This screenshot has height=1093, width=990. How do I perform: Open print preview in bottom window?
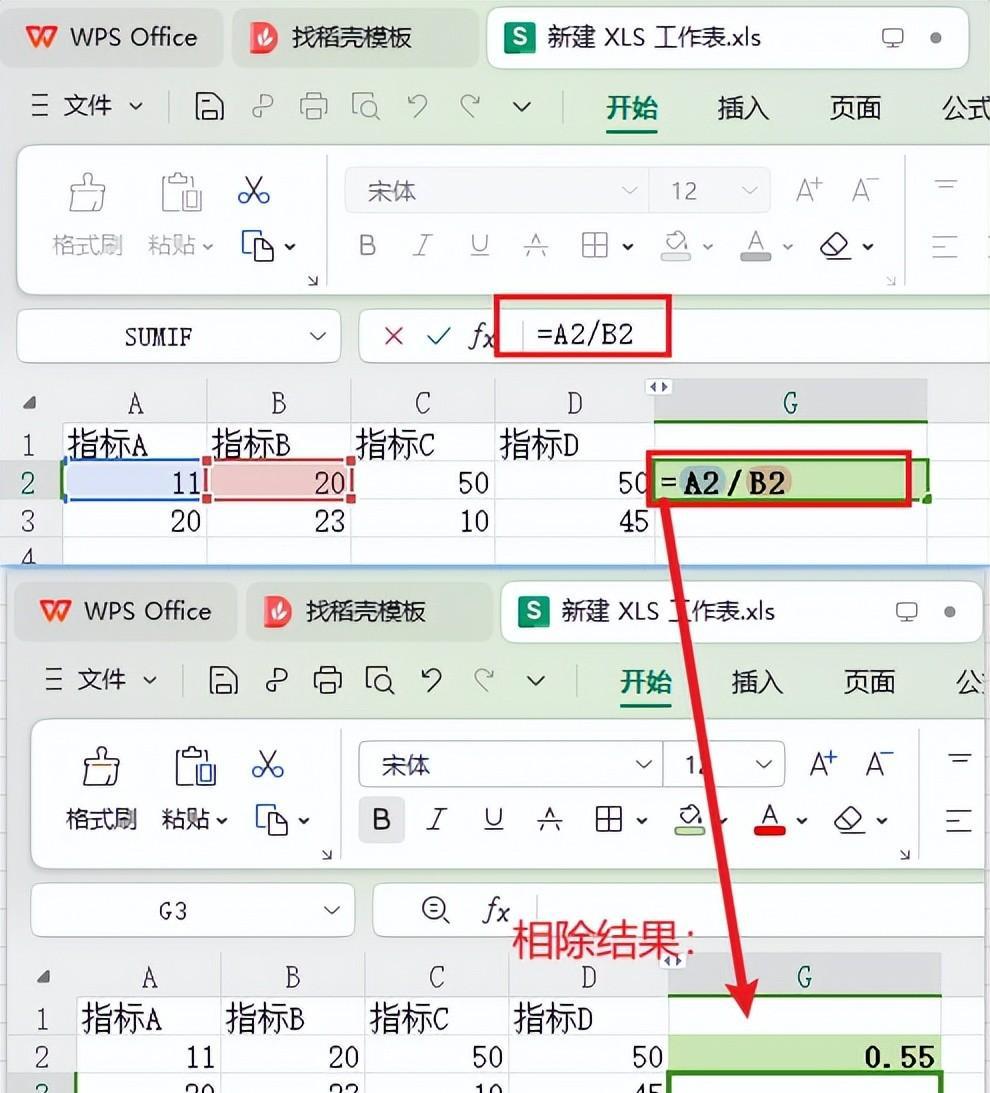coord(379,680)
